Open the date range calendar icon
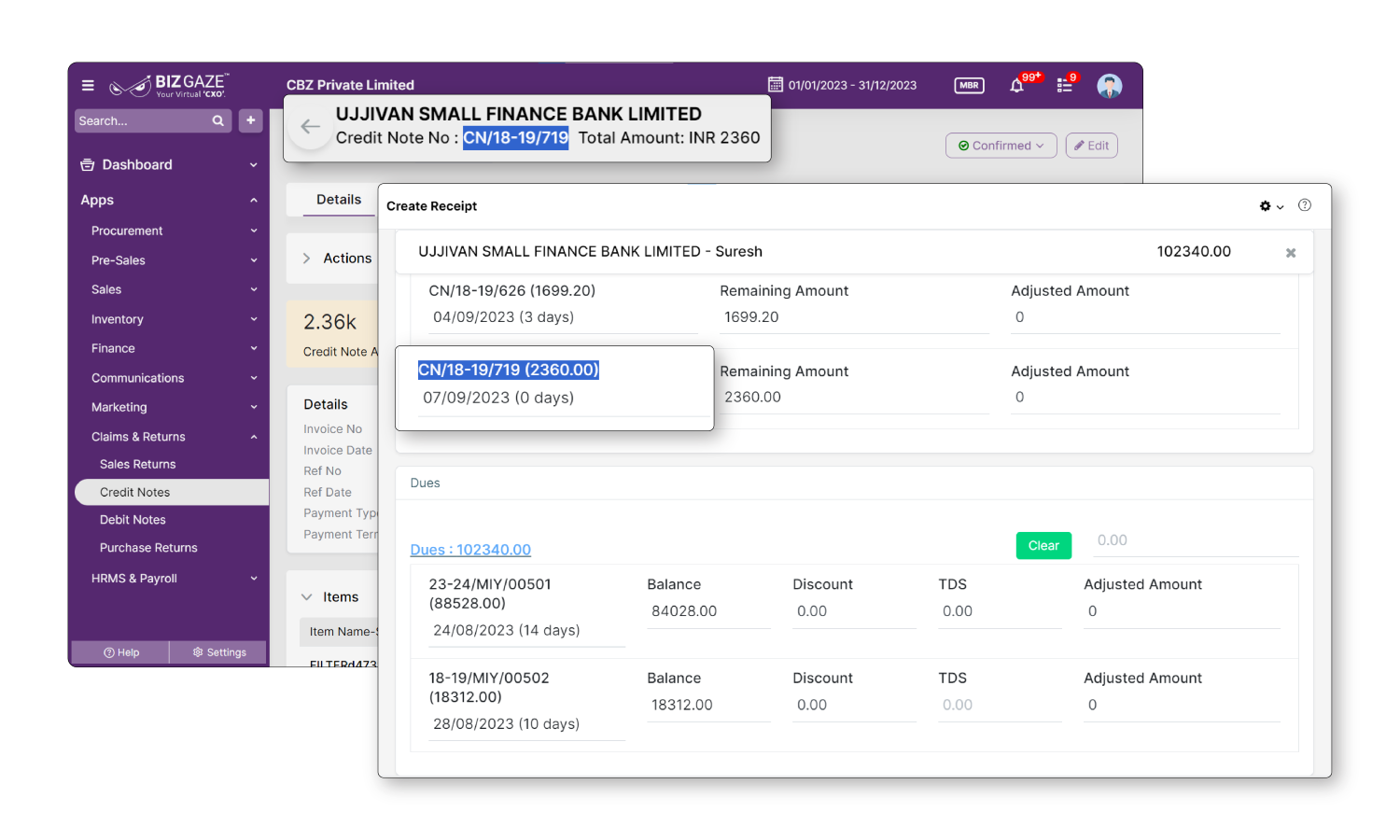This screenshot has width=1400, height=840. 776,84
